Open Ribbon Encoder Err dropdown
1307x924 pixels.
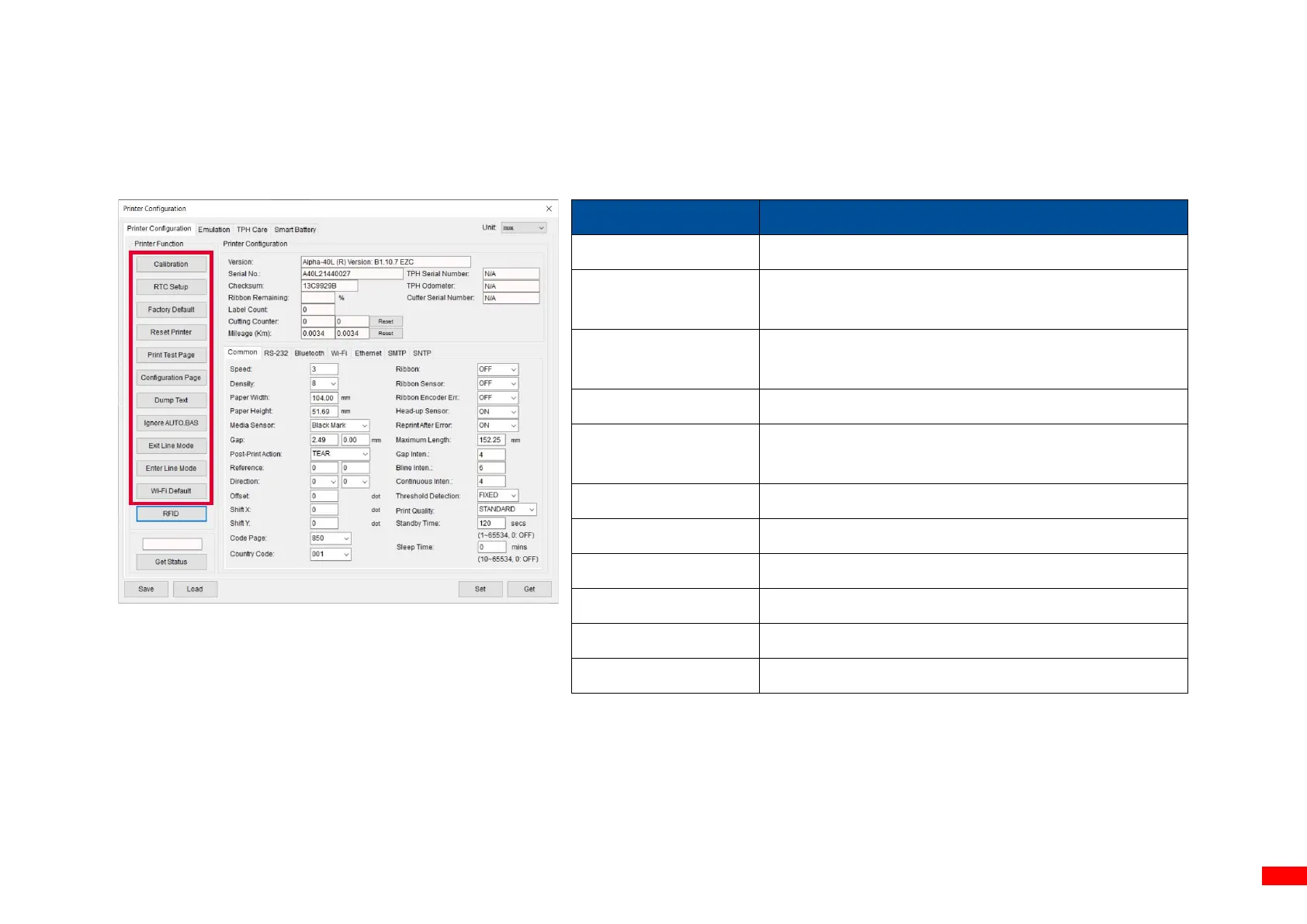(497, 398)
